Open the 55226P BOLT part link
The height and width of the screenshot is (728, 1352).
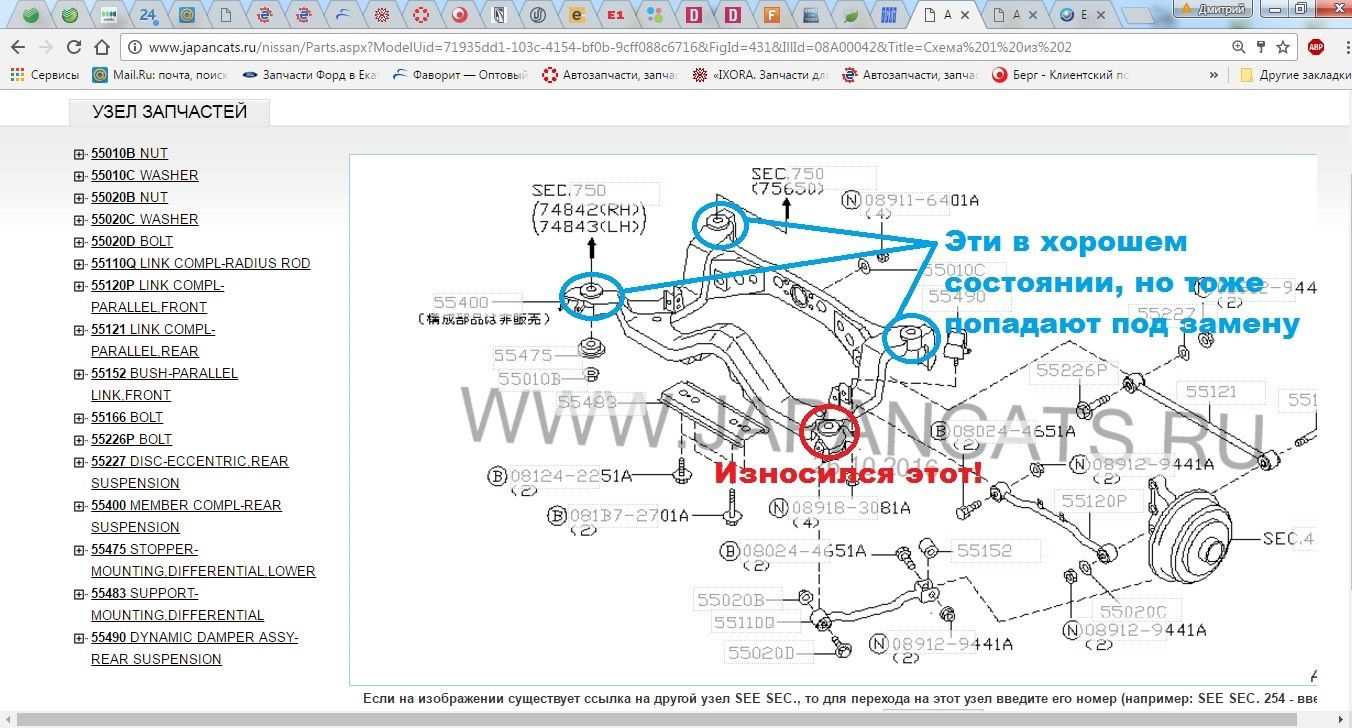(131, 439)
